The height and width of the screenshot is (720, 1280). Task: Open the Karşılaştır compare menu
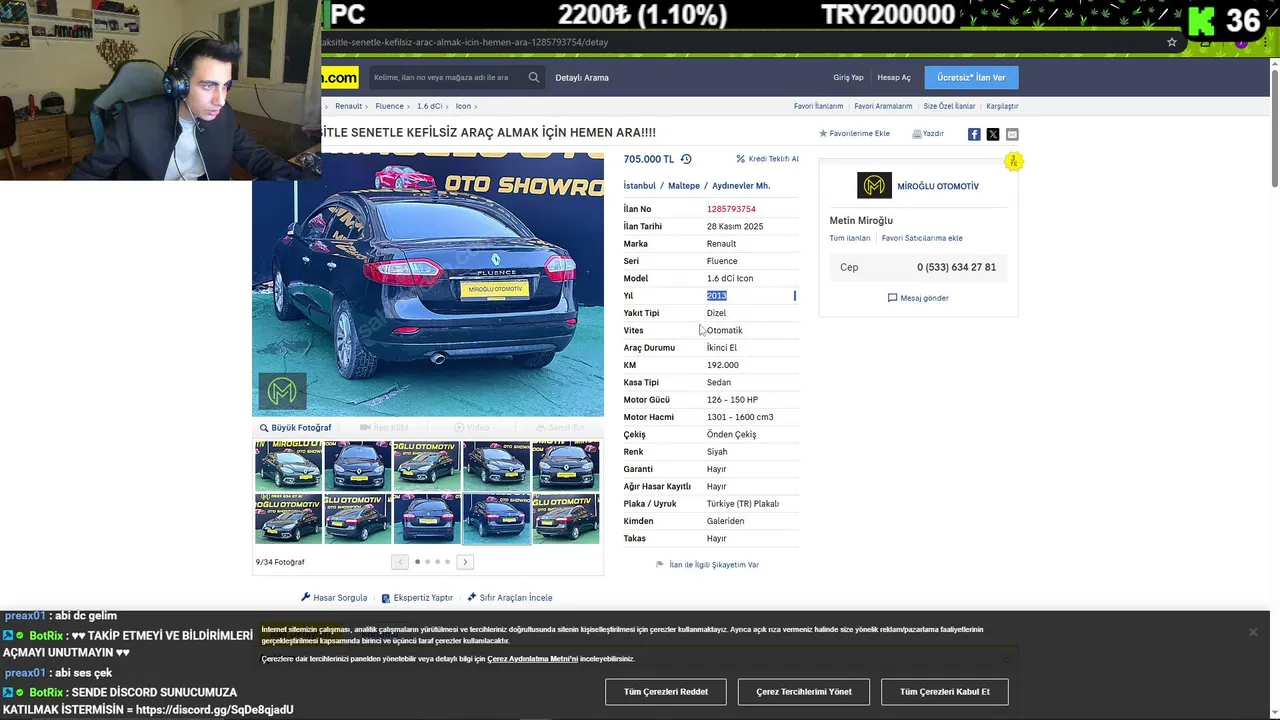pyautogui.click(x=1002, y=106)
